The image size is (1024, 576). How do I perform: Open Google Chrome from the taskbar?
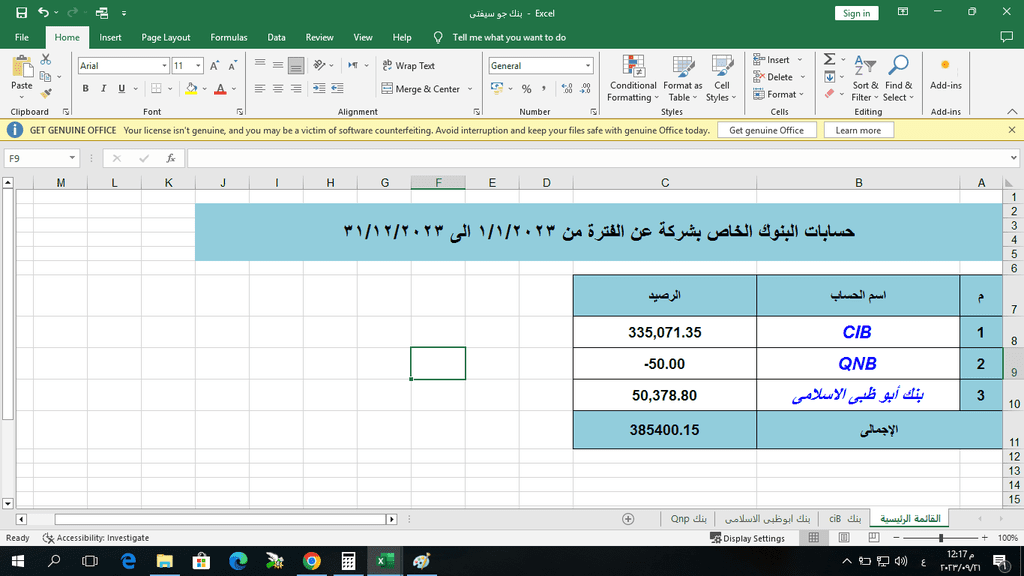tap(312, 561)
